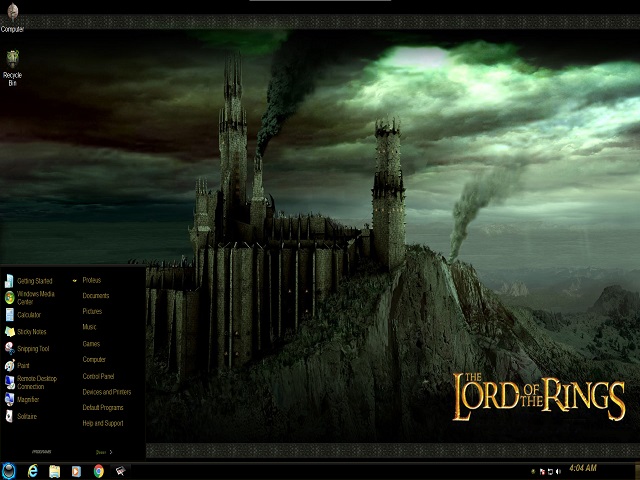Click the Getting Started icon
This screenshot has height=480, width=640.
pos(9,281)
